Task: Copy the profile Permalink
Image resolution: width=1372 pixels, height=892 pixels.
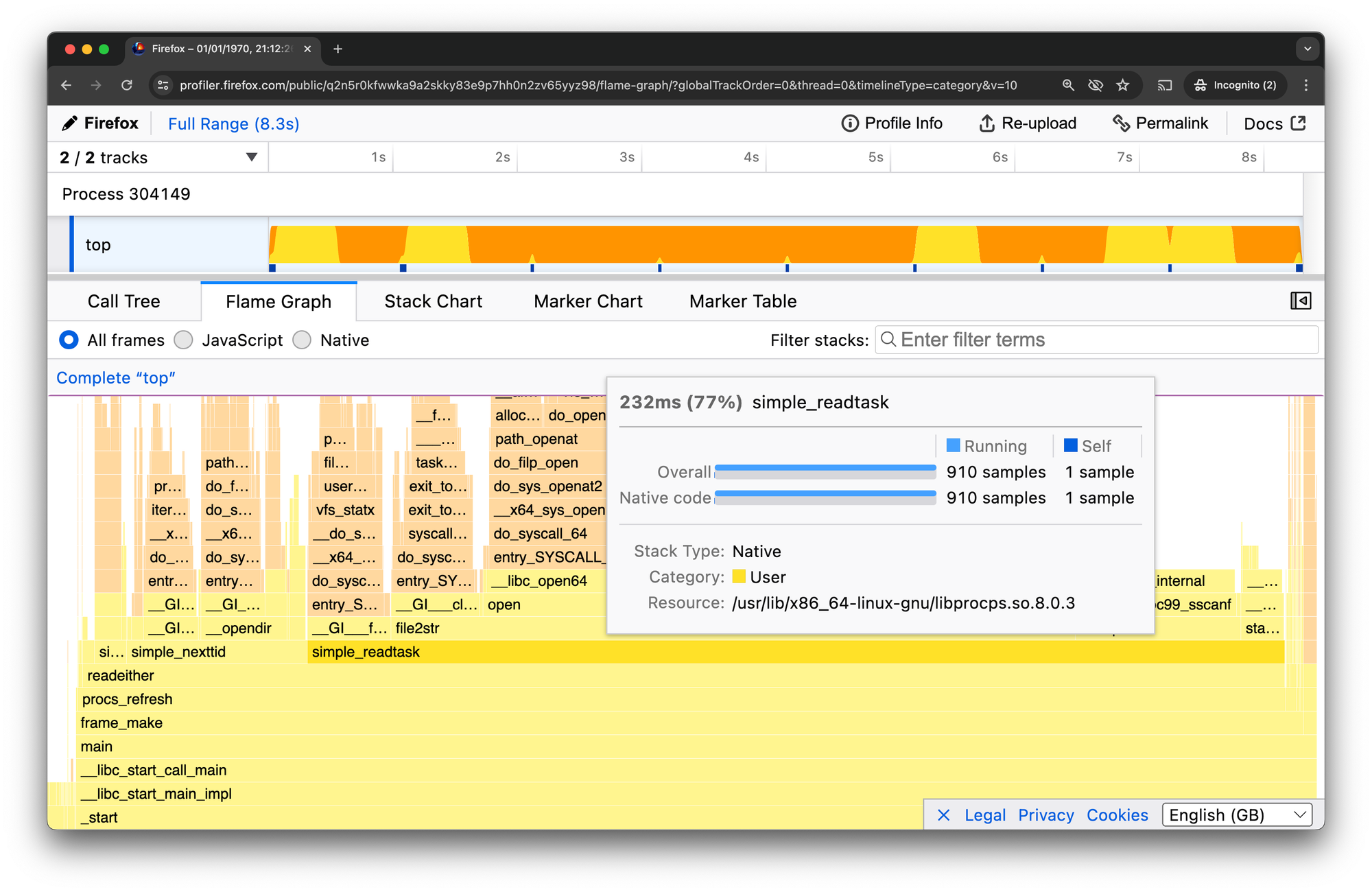Action: (x=1161, y=124)
